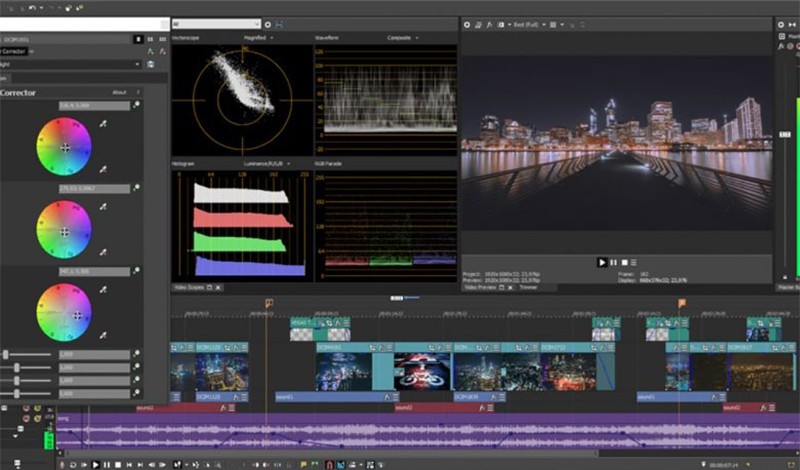
Task: Click the undo arrow in top toolbar
Action: tap(34, 7)
